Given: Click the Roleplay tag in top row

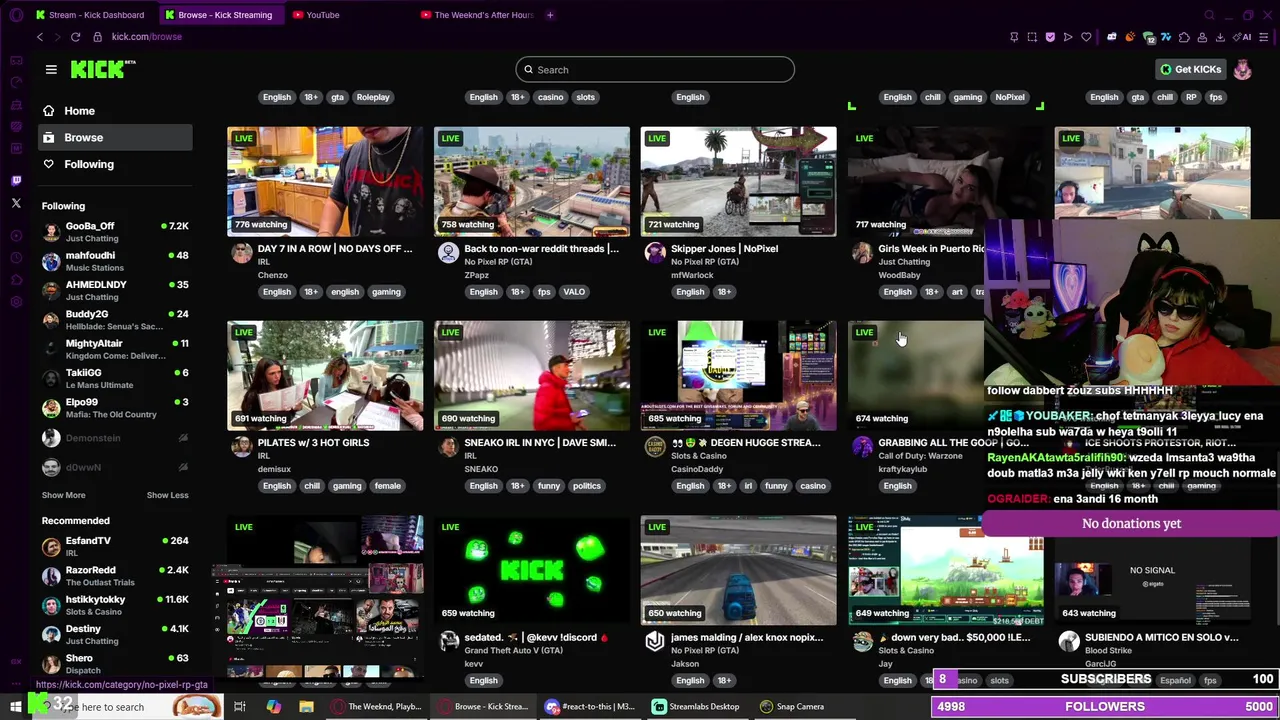Looking at the screenshot, I should pos(373,97).
